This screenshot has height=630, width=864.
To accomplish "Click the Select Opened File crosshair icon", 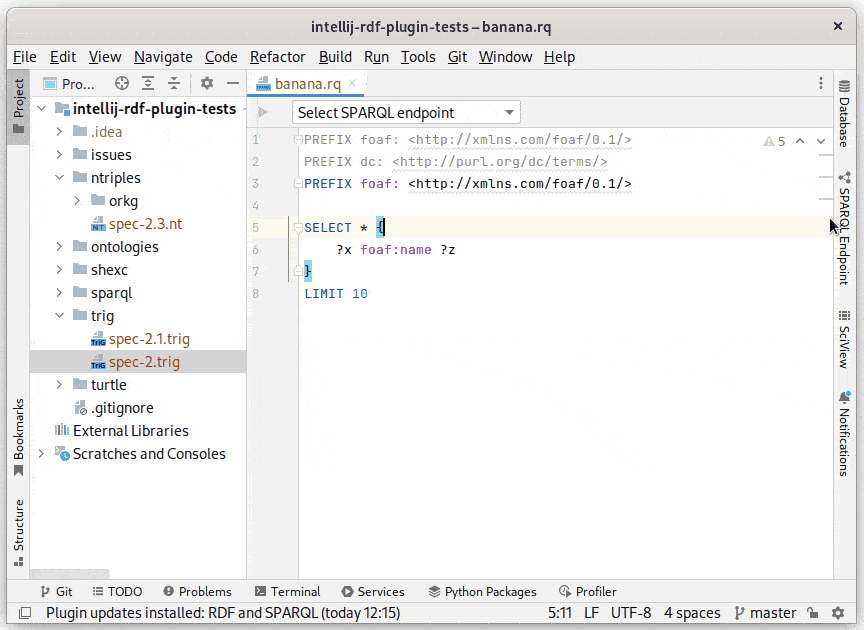I will [x=122, y=83].
